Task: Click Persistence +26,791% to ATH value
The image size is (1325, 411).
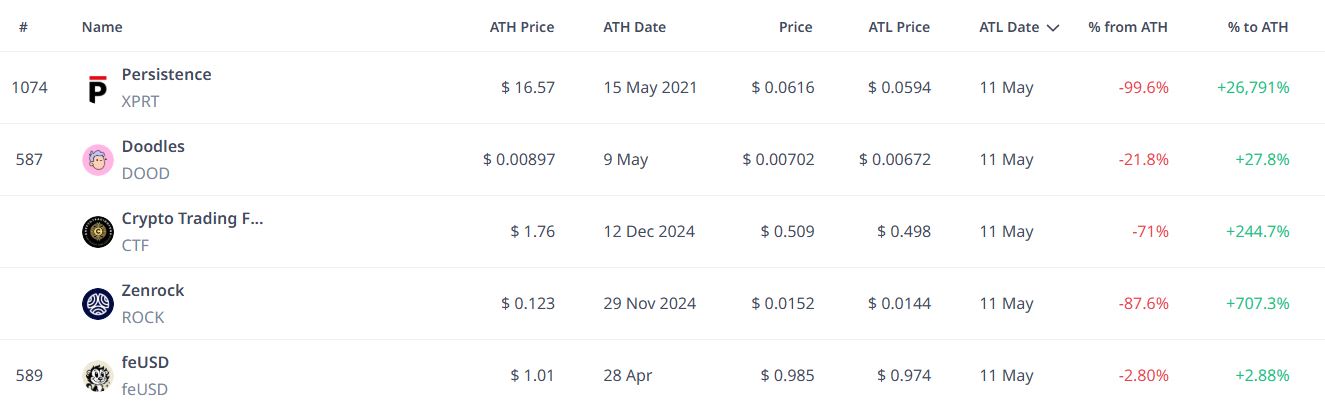Action: tap(1253, 88)
